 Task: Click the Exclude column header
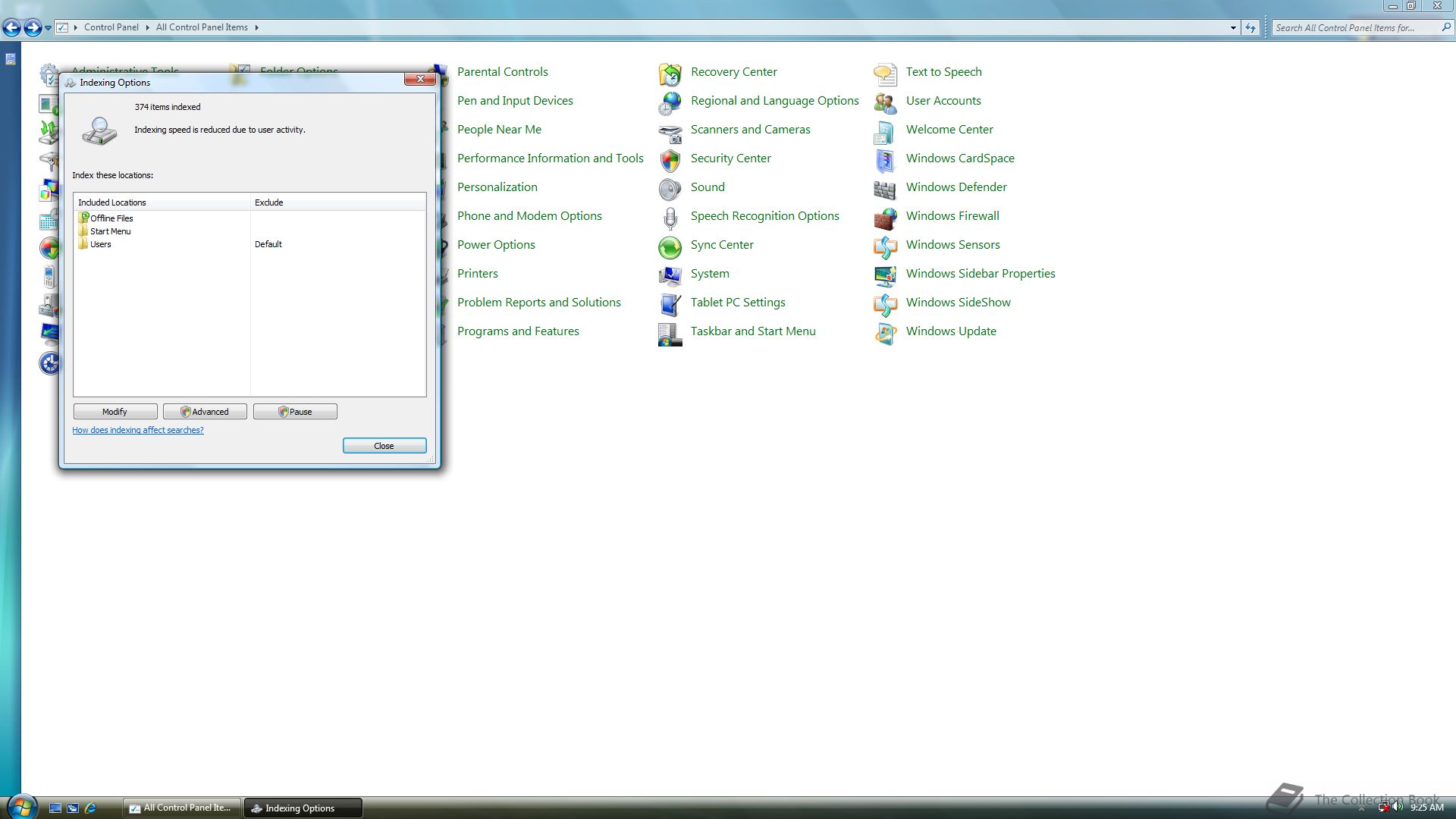(338, 202)
